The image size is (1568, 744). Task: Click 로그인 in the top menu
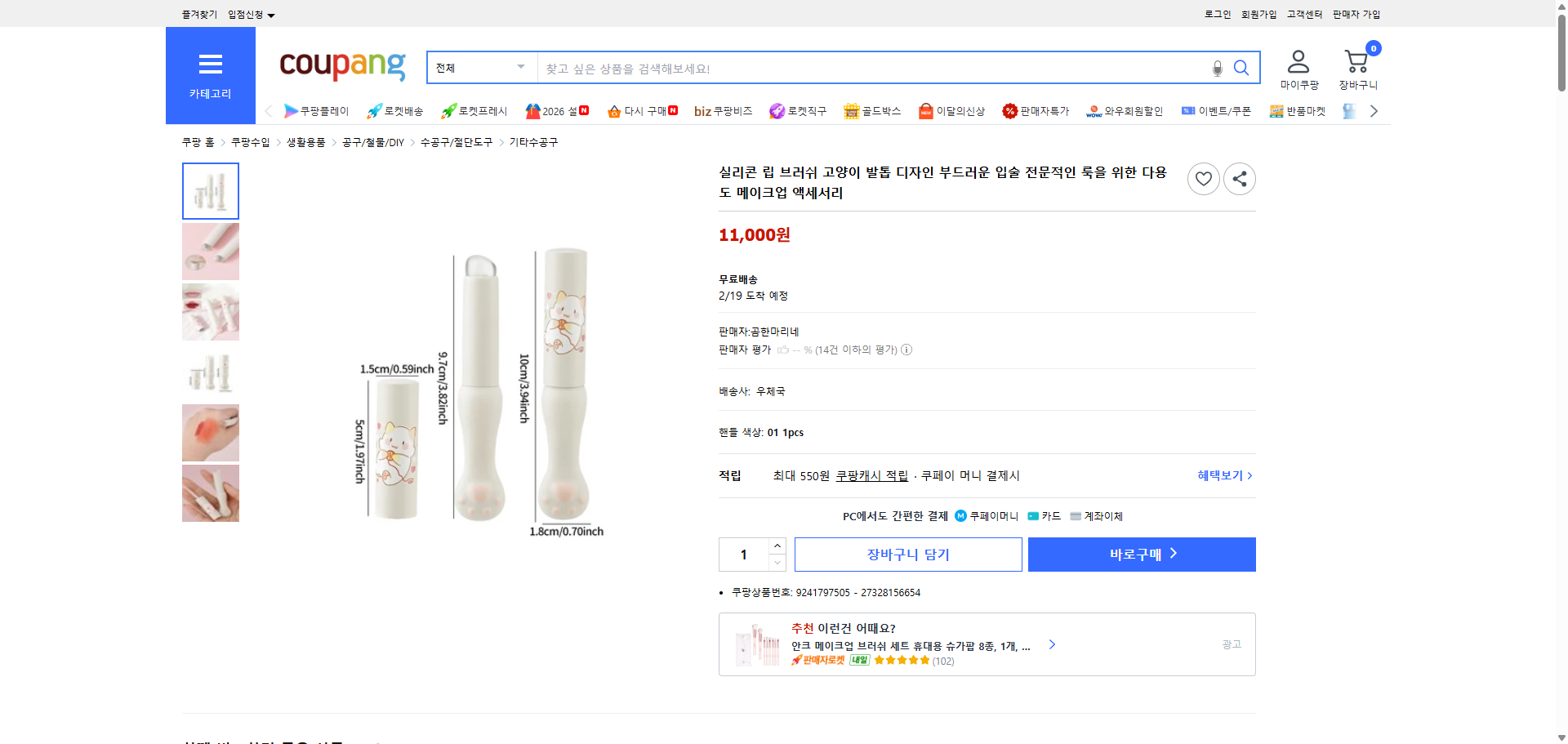1216,14
